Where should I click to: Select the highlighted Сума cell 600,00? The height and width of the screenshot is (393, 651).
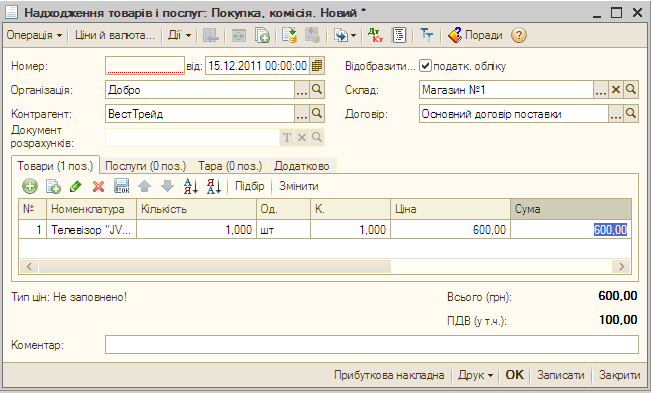[571, 229]
